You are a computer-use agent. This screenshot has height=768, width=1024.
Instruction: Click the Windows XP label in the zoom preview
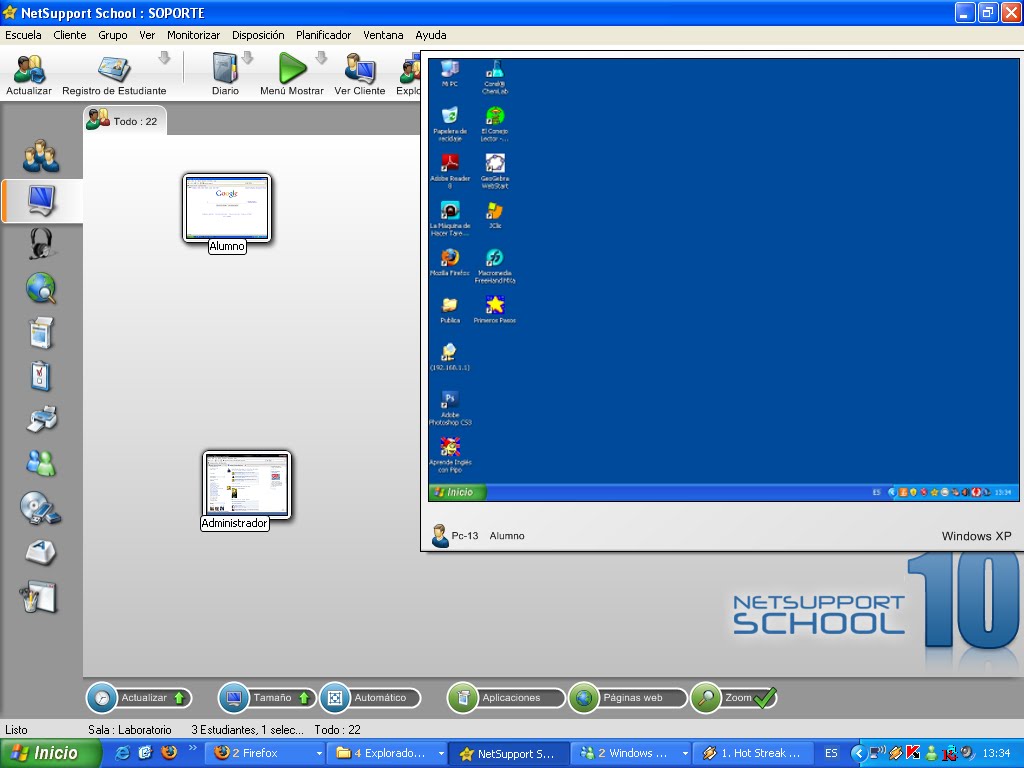(976, 536)
